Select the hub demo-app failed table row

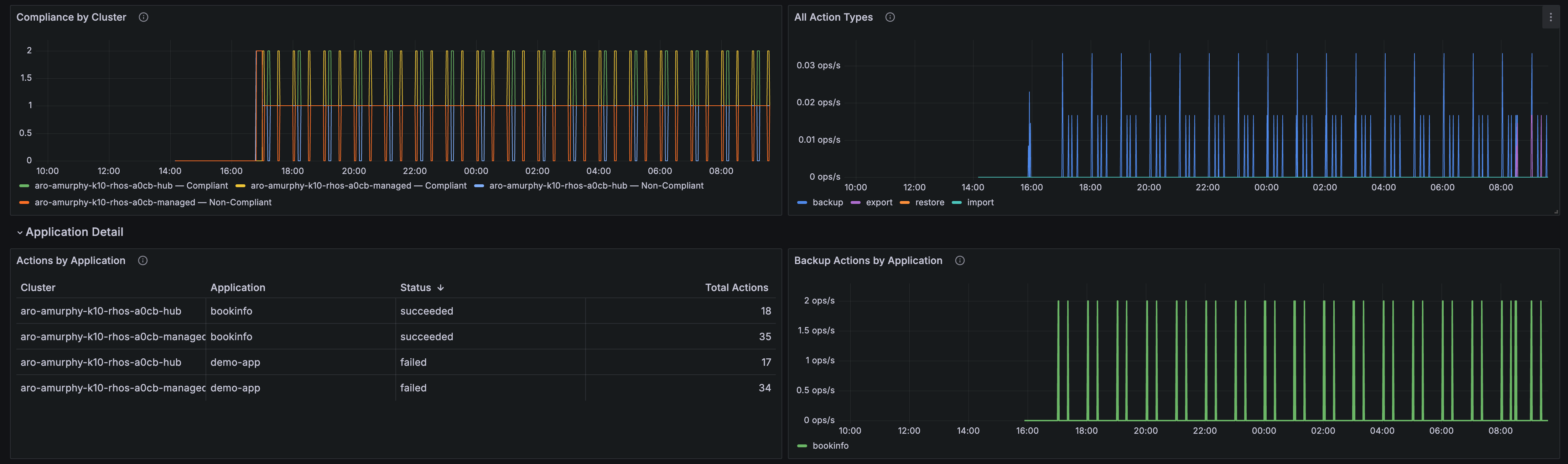[396, 363]
